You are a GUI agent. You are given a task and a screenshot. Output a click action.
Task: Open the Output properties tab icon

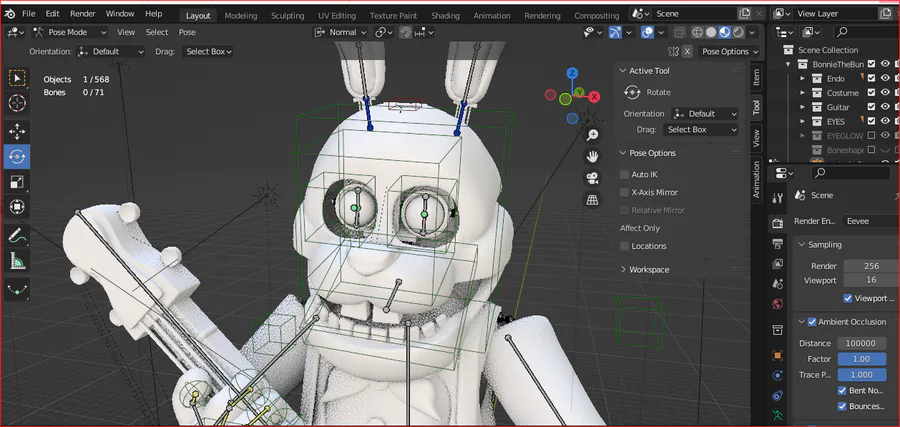[x=777, y=244]
